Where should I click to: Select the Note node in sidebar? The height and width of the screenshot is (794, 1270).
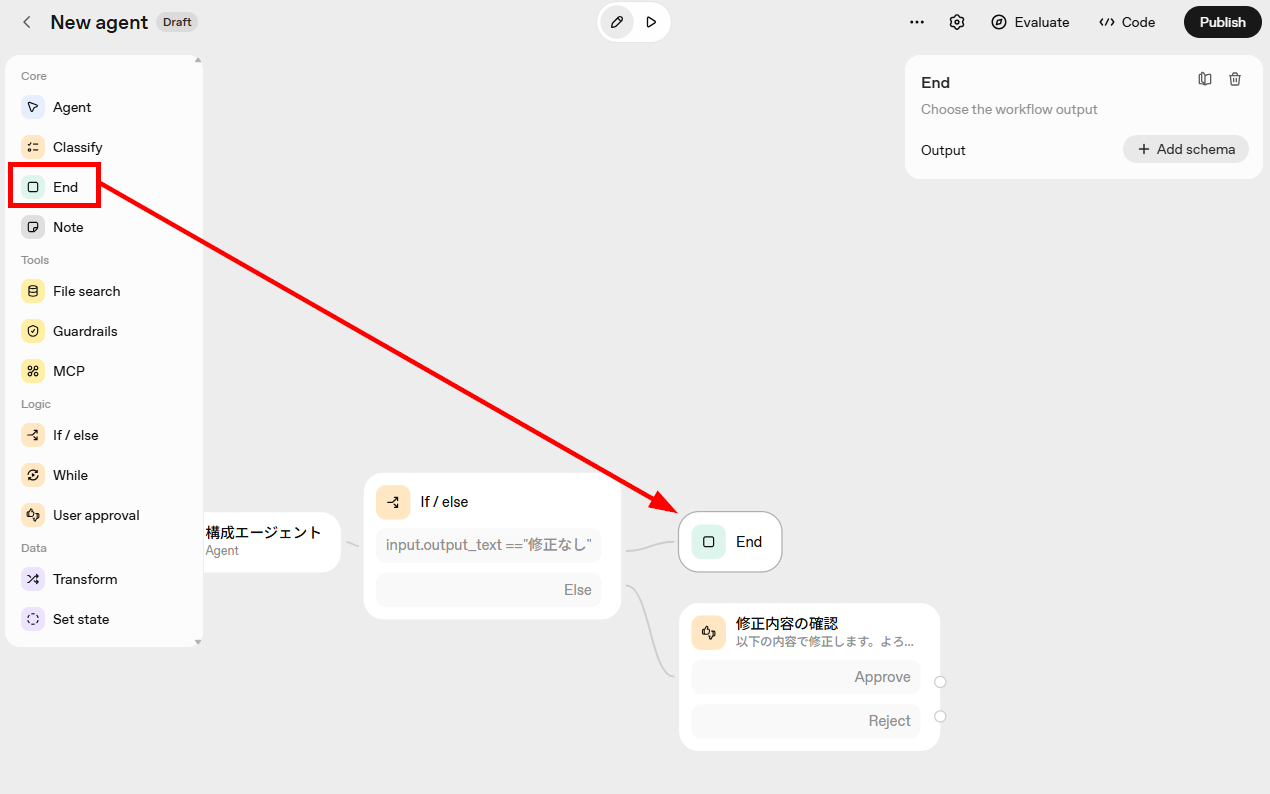104,227
